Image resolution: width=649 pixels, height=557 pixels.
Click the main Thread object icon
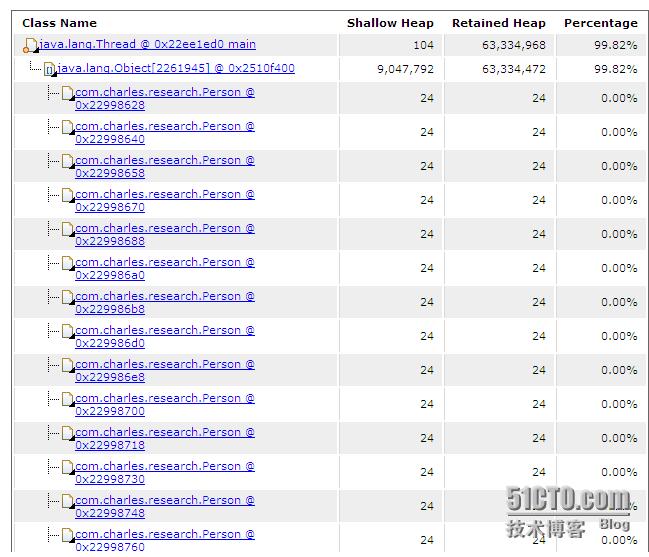tap(30, 46)
